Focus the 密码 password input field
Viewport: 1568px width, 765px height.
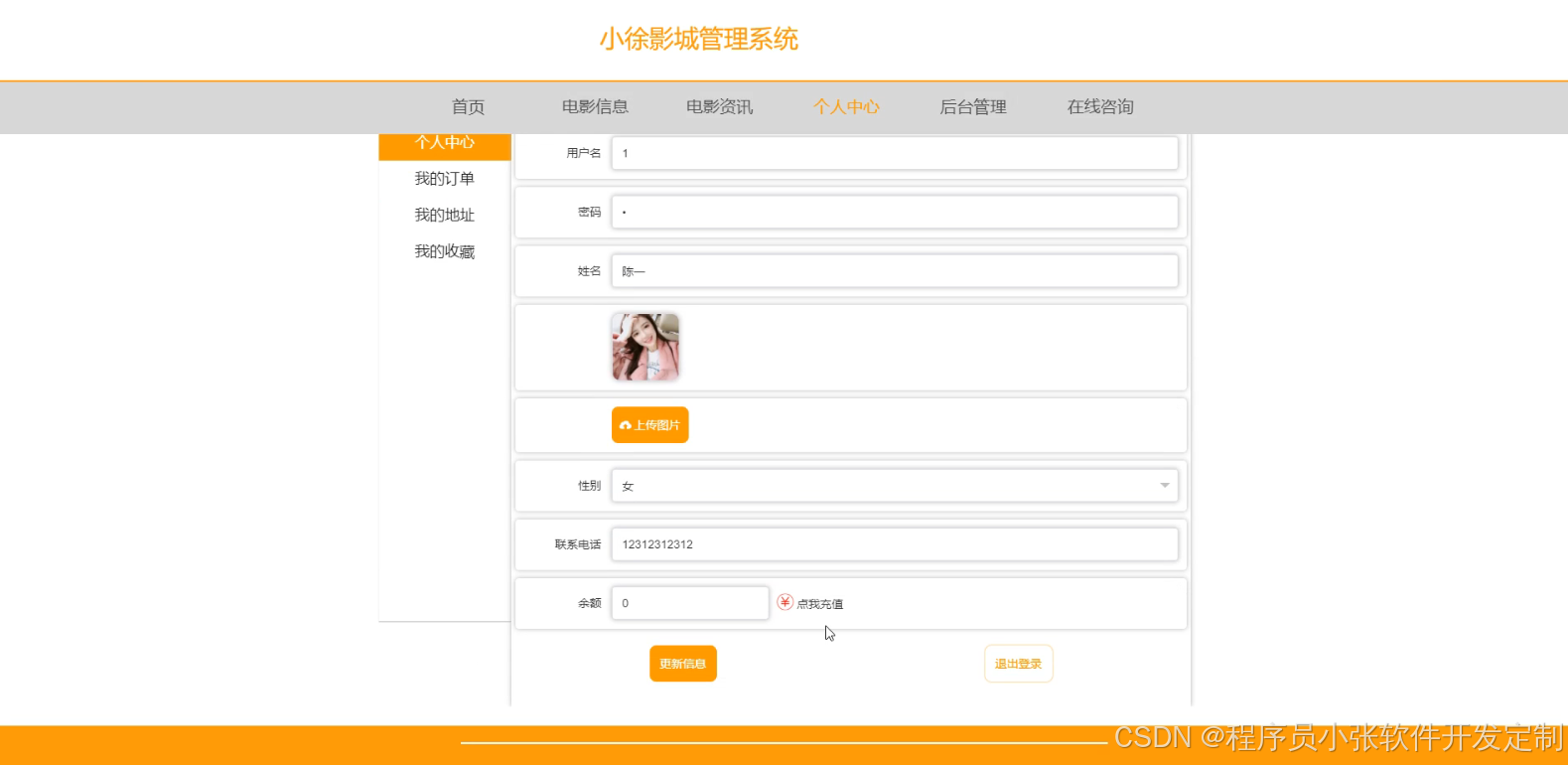[895, 212]
